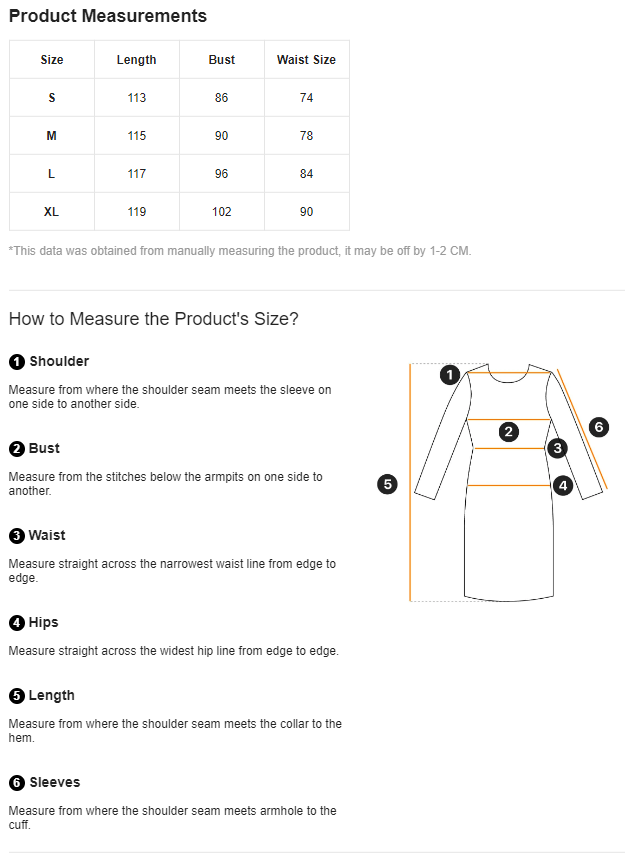Select marker 1 on the dress diagram
This screenshot has width=638, height=861.
(x=451, y=375)
